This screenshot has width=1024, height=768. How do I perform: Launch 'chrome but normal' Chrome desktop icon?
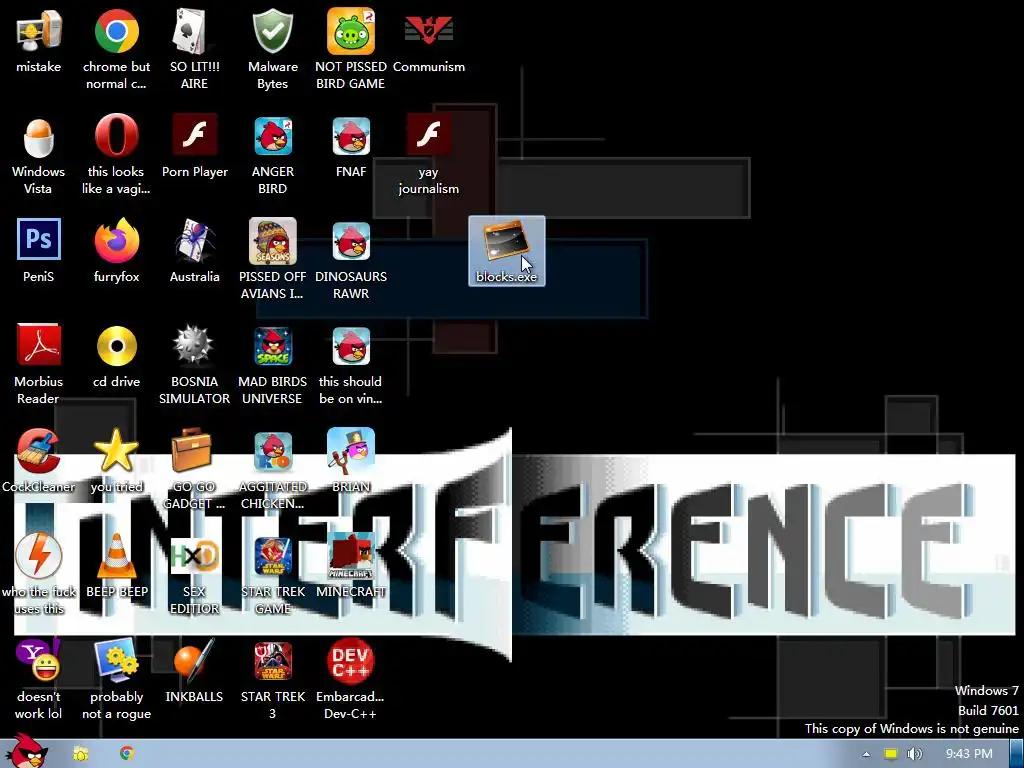click(116, 31)
